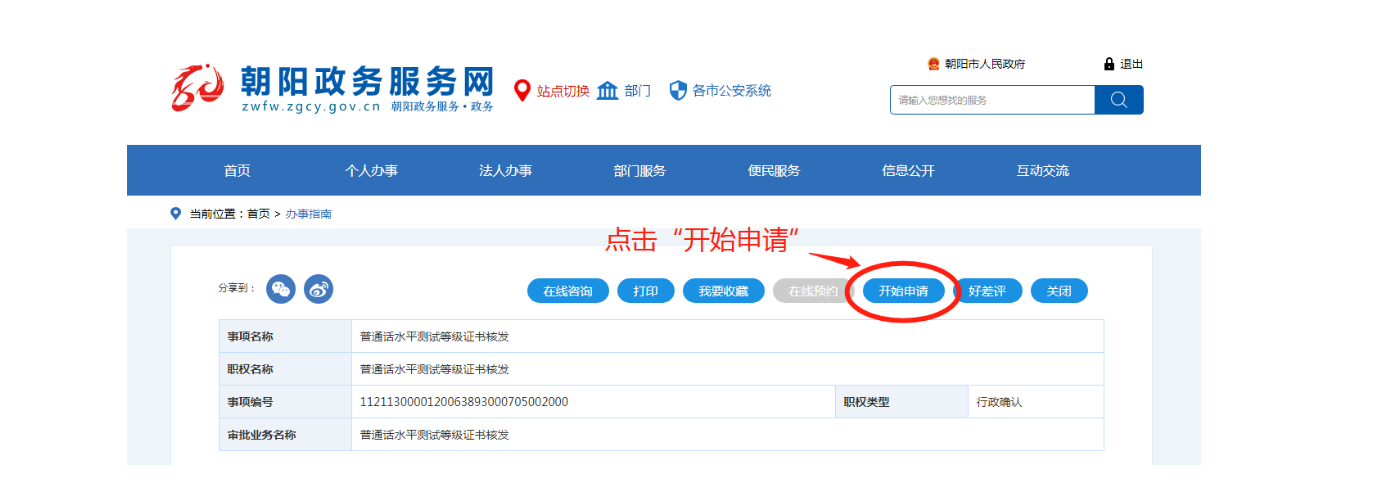Open the 好差评 rating button
The height and width of the screenshot is (496, 1384).
987,291
